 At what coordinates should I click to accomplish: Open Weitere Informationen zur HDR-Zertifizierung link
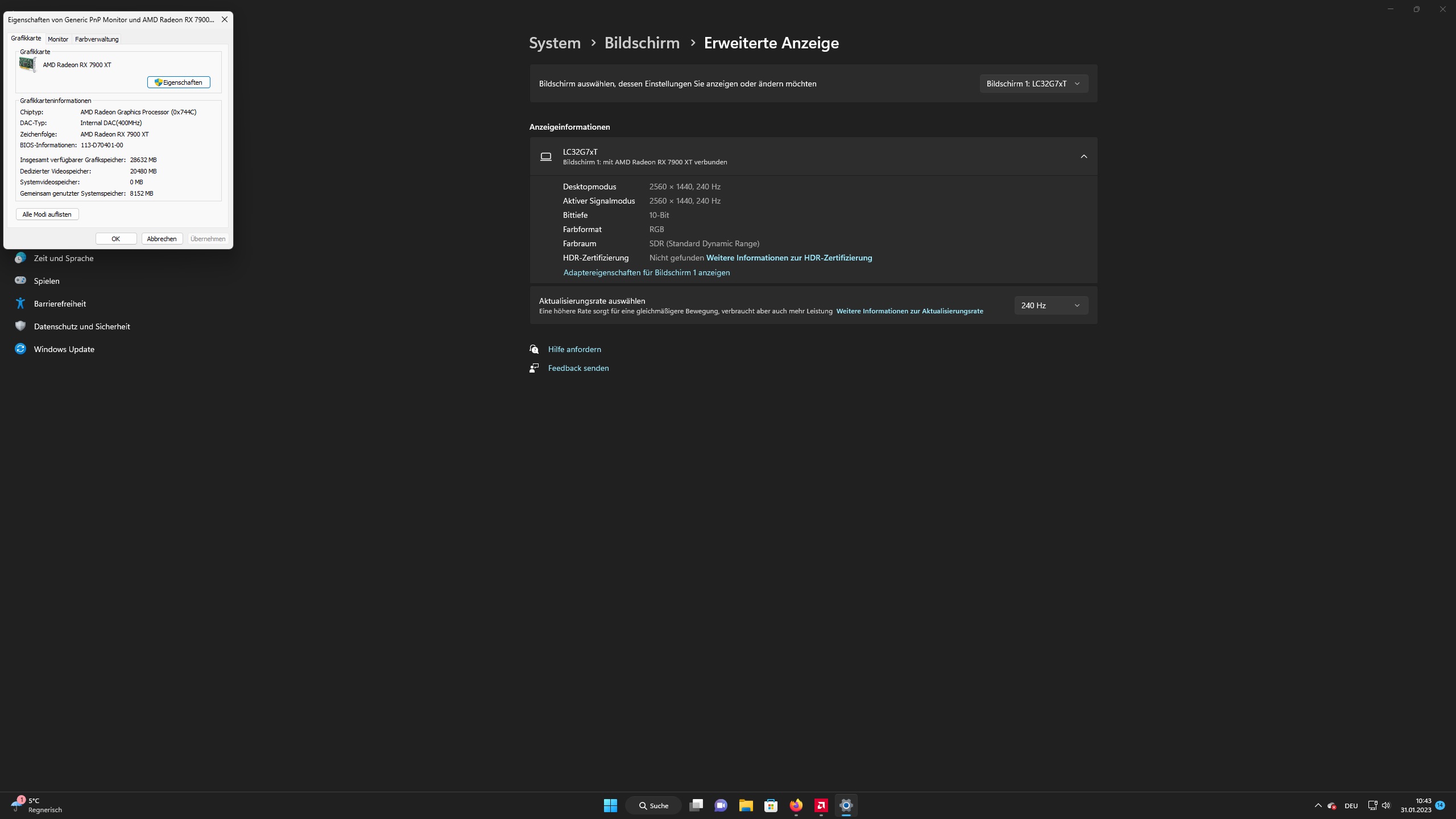(789, 258)
